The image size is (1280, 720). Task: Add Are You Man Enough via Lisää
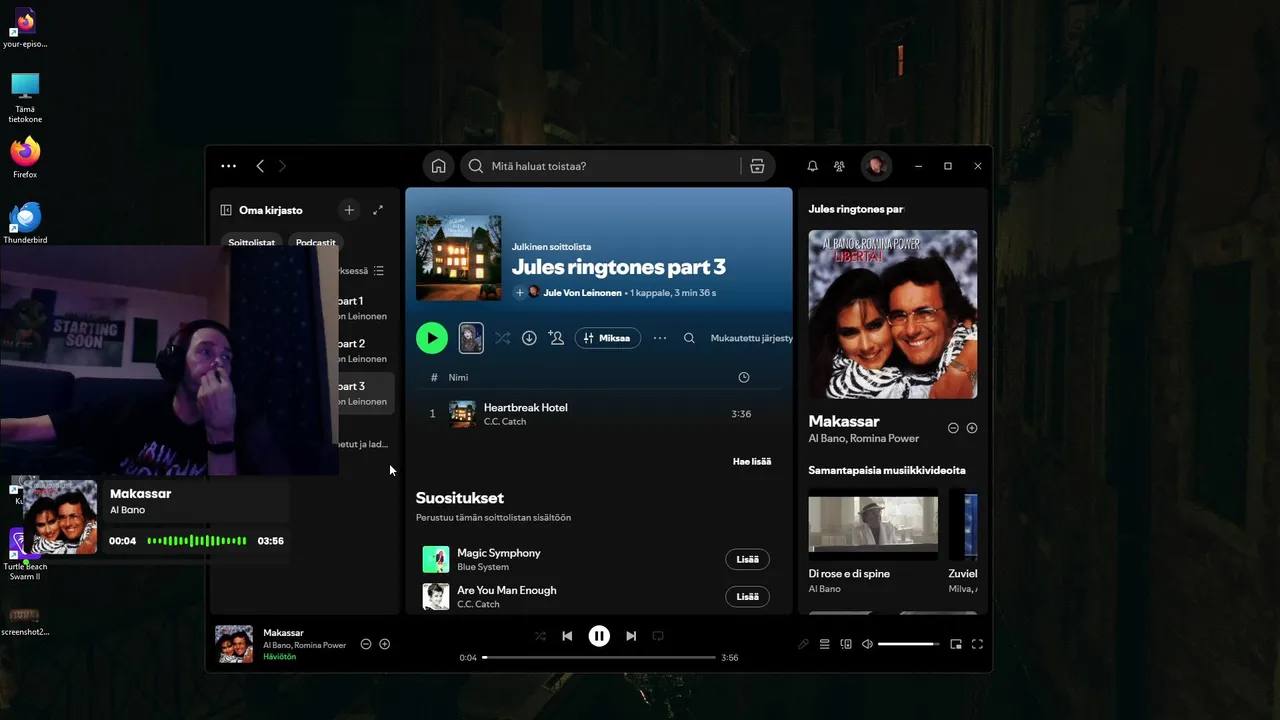click(747, 596)
